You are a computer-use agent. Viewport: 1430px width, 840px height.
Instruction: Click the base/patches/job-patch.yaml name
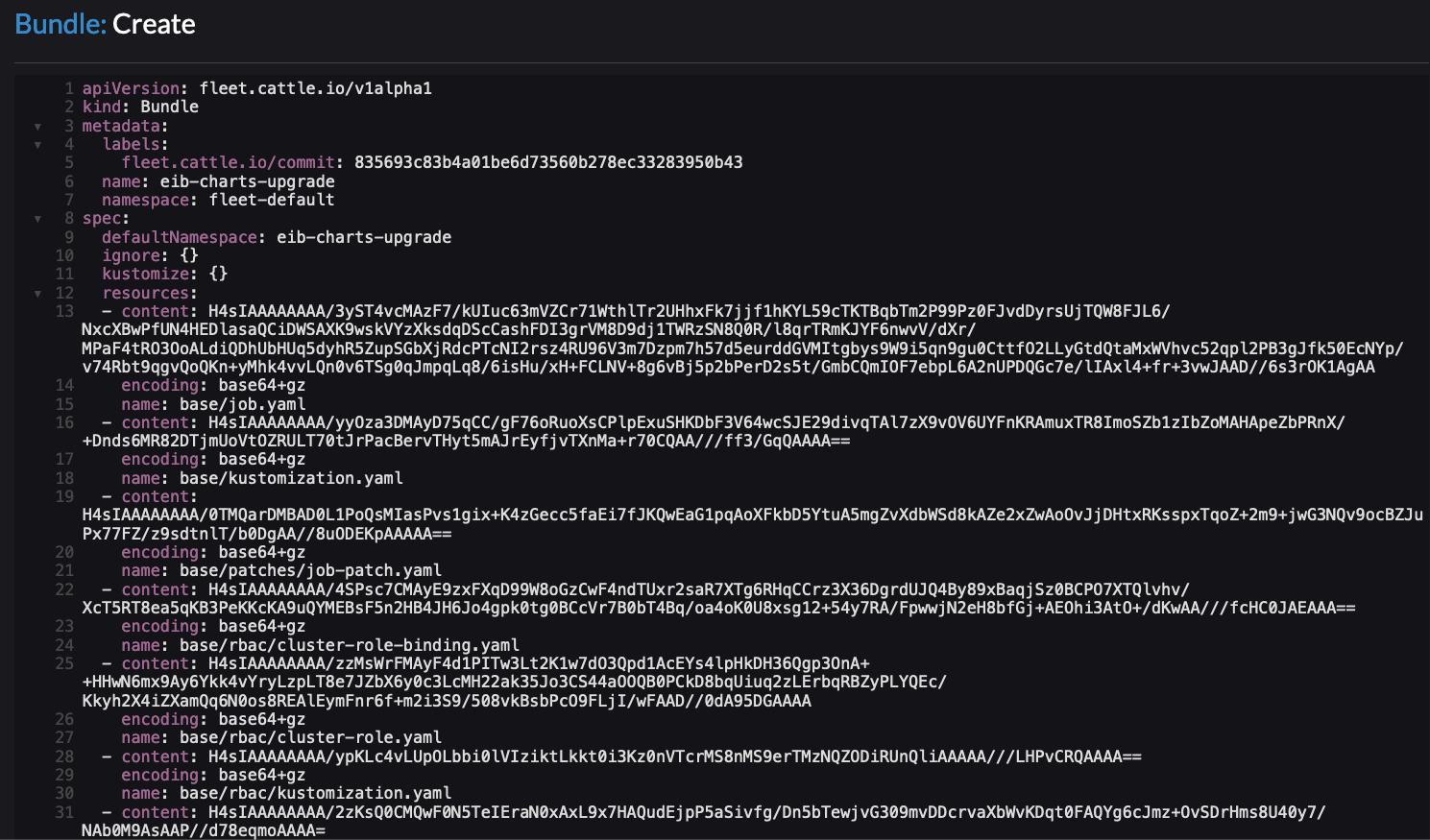pyautogui.click(x=310, y=570)
